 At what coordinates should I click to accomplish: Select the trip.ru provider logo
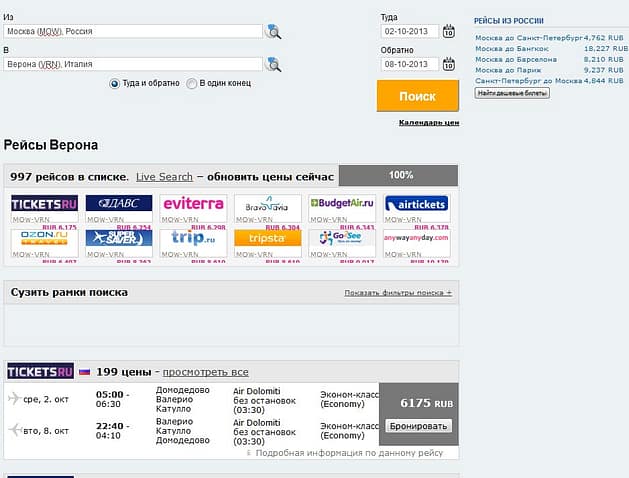pos(193,238)
